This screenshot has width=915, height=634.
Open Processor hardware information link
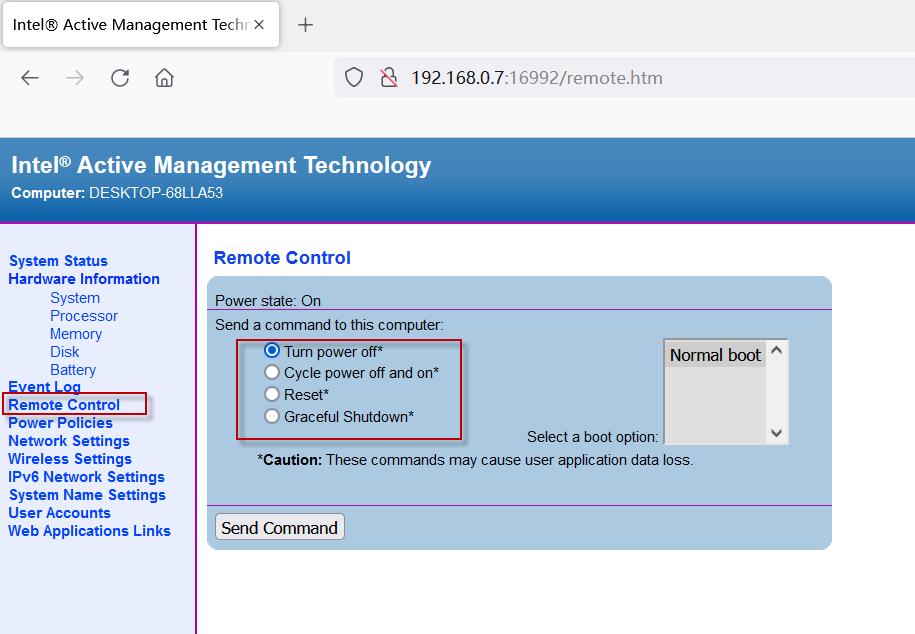coord(84,316)
